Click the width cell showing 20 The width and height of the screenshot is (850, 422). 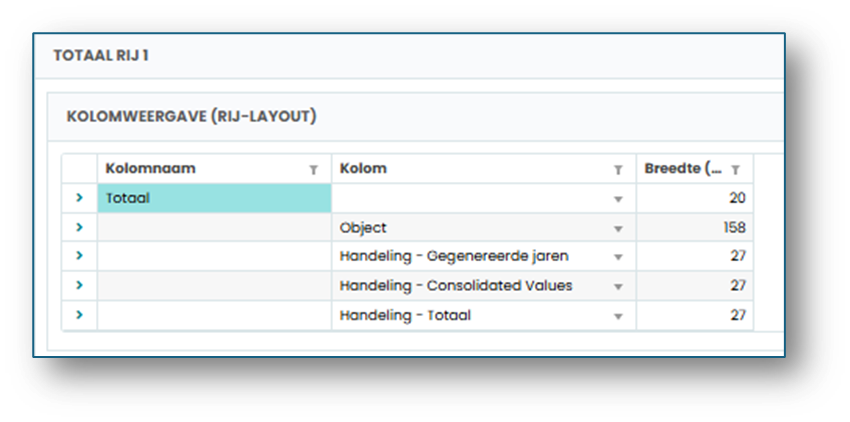coord(695,198)
